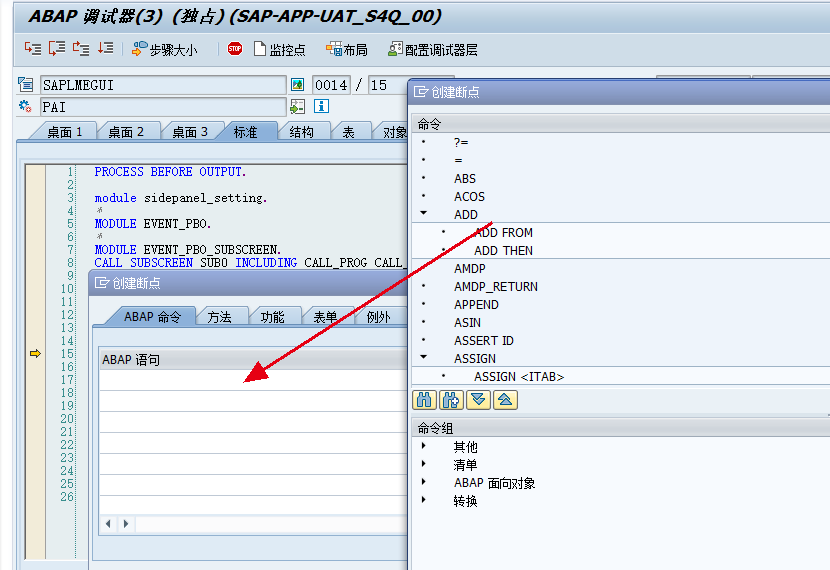Click the expand all nodes icon

click(478, 400)
